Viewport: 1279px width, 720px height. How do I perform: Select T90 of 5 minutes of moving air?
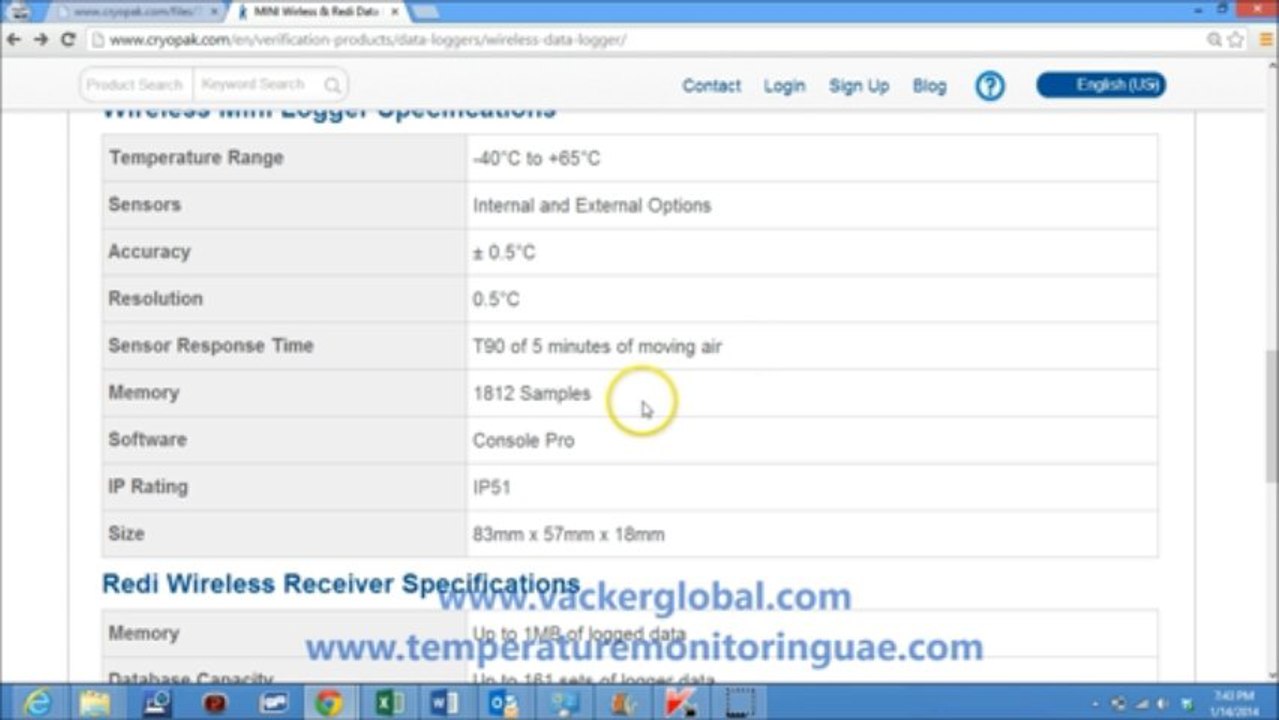[597, 347]
